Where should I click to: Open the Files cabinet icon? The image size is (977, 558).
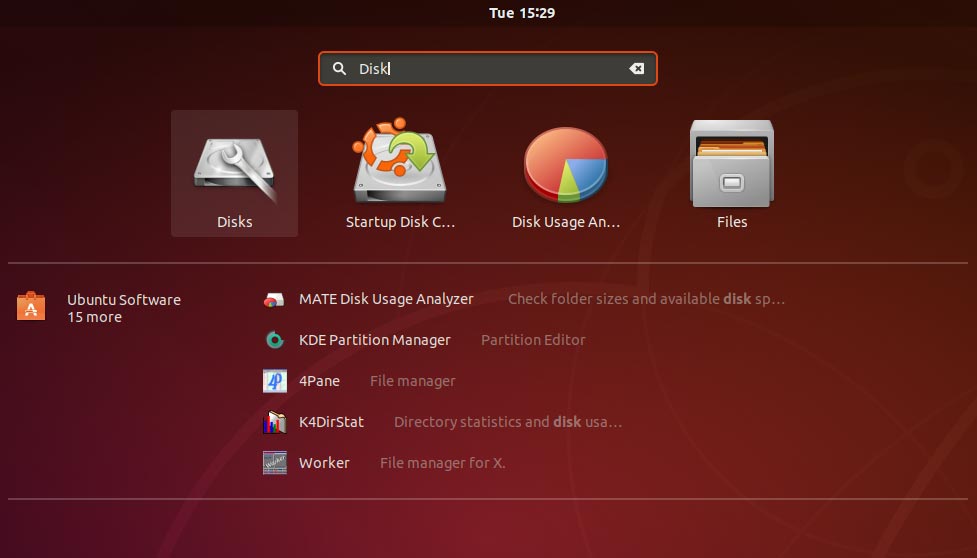[x=732, y=163]
